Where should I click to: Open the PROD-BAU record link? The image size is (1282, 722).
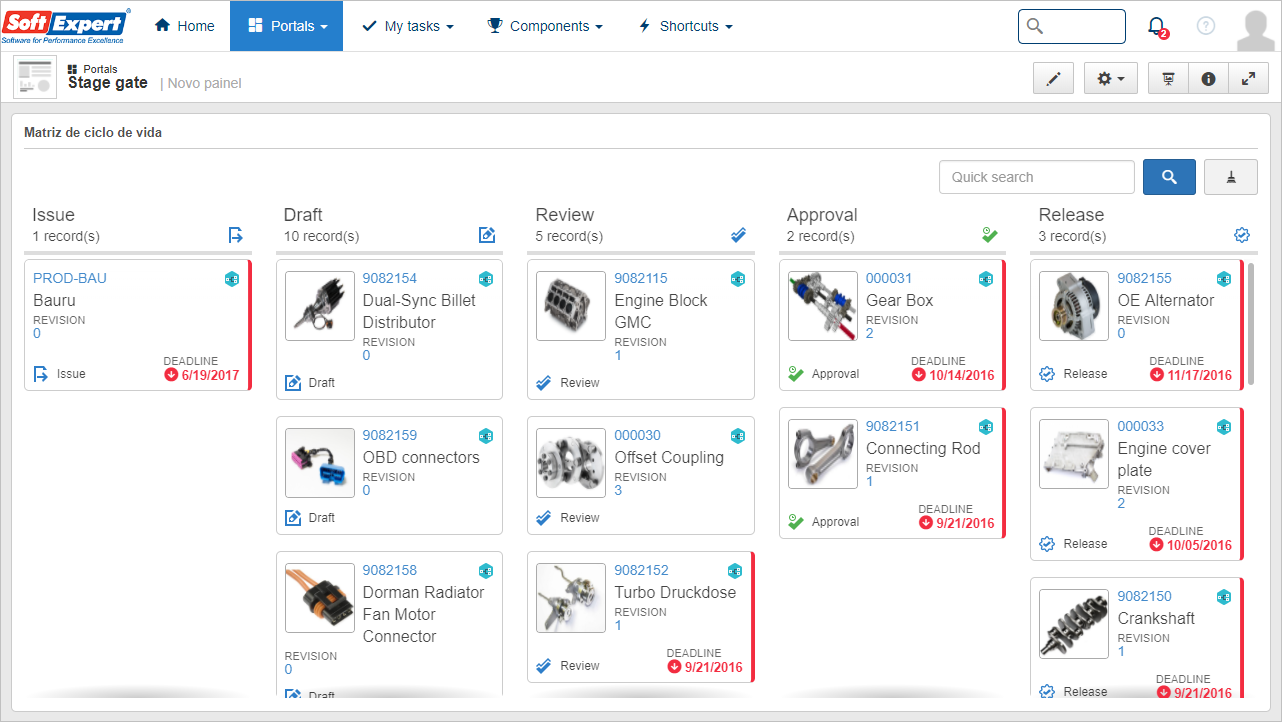pyautogui.click(x=70, y=278)
